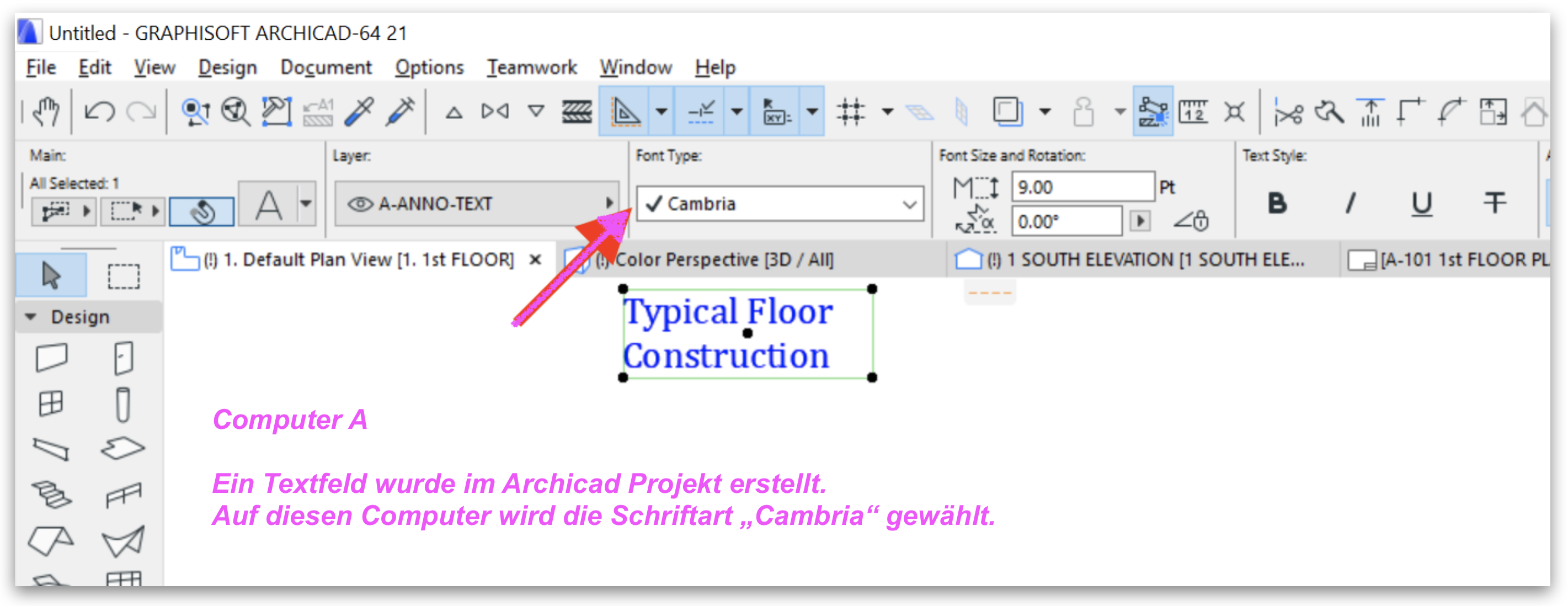The height and width of the screenshot is (606, 1568).
Task: Select the Marquee tool
Action: [x=124, y=276]
